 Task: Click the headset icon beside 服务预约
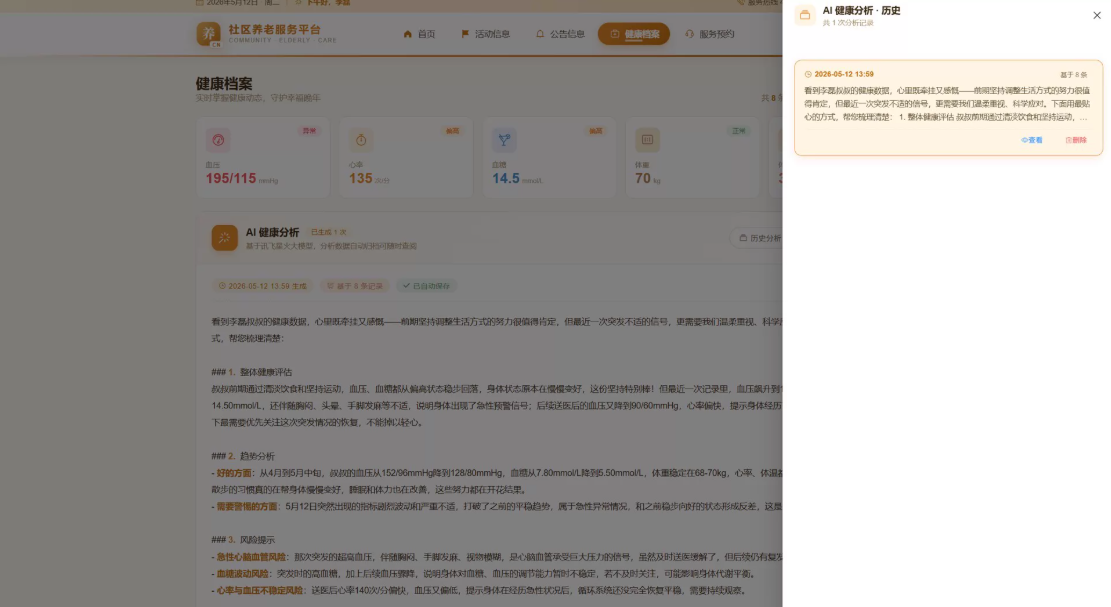[689, 34]
